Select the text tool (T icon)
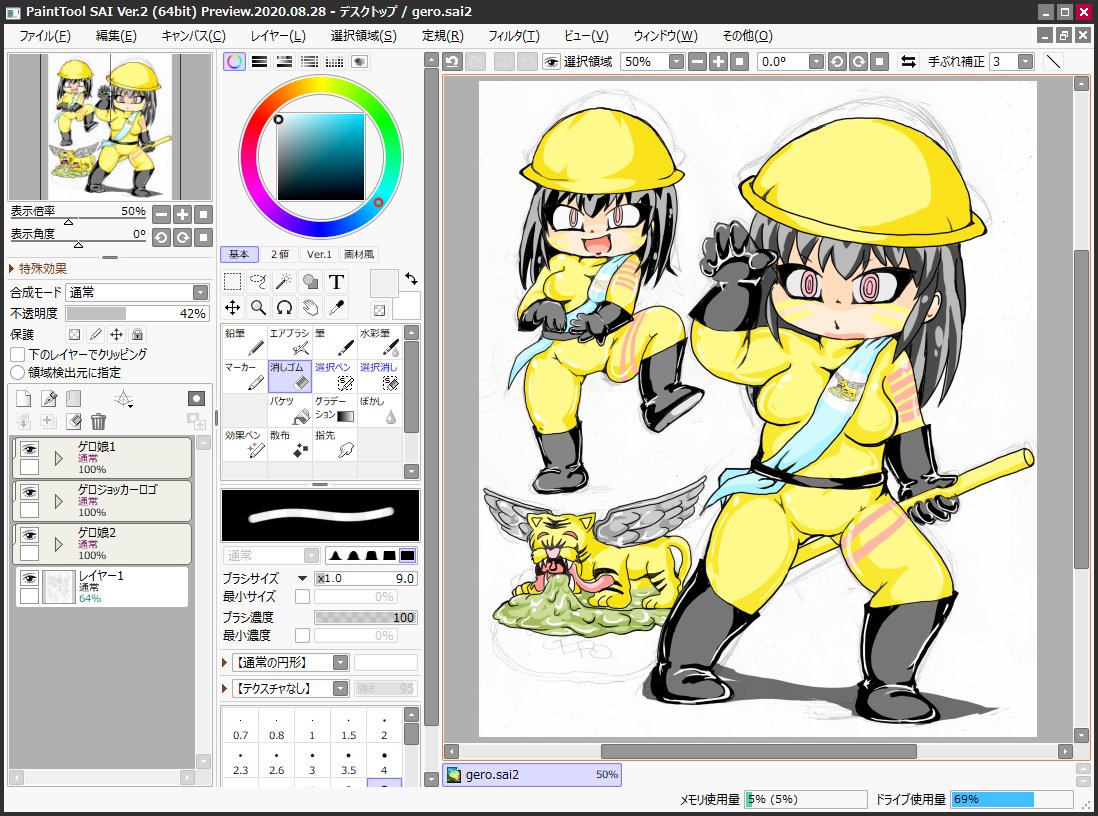This screenshot has width=1098, height=816. [x=337, y=282]
